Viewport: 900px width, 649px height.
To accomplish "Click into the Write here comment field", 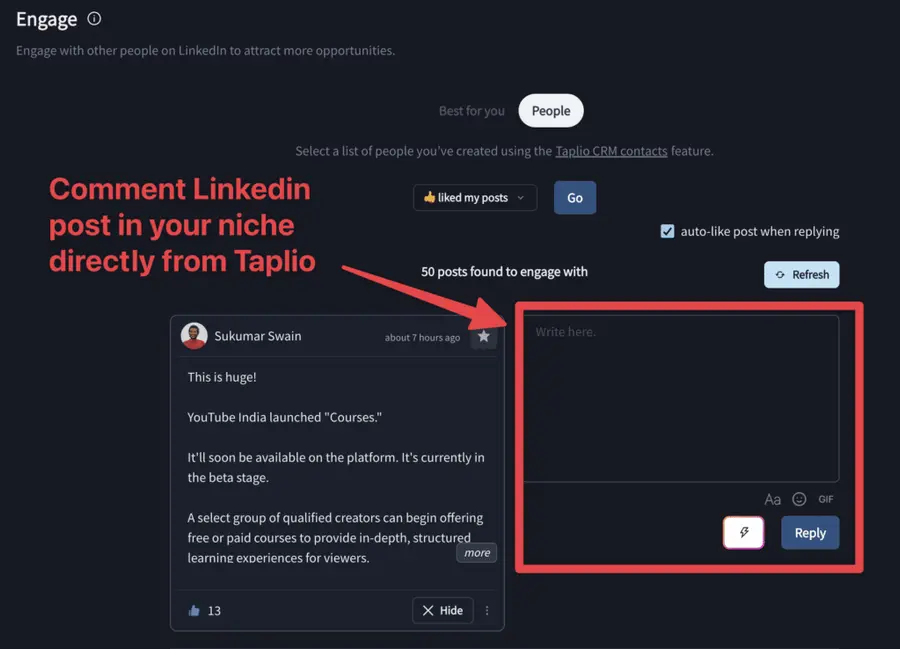I will click(x=681, y=398).
